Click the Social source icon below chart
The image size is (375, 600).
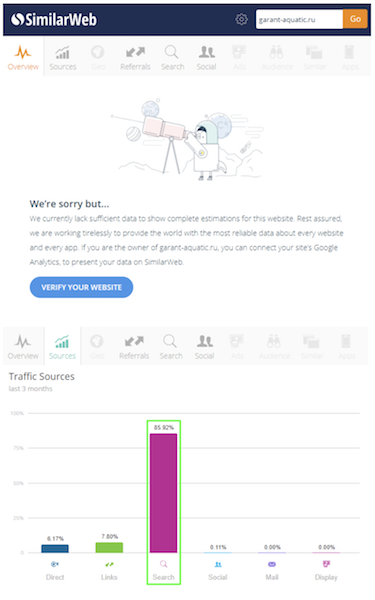(218, 564)
